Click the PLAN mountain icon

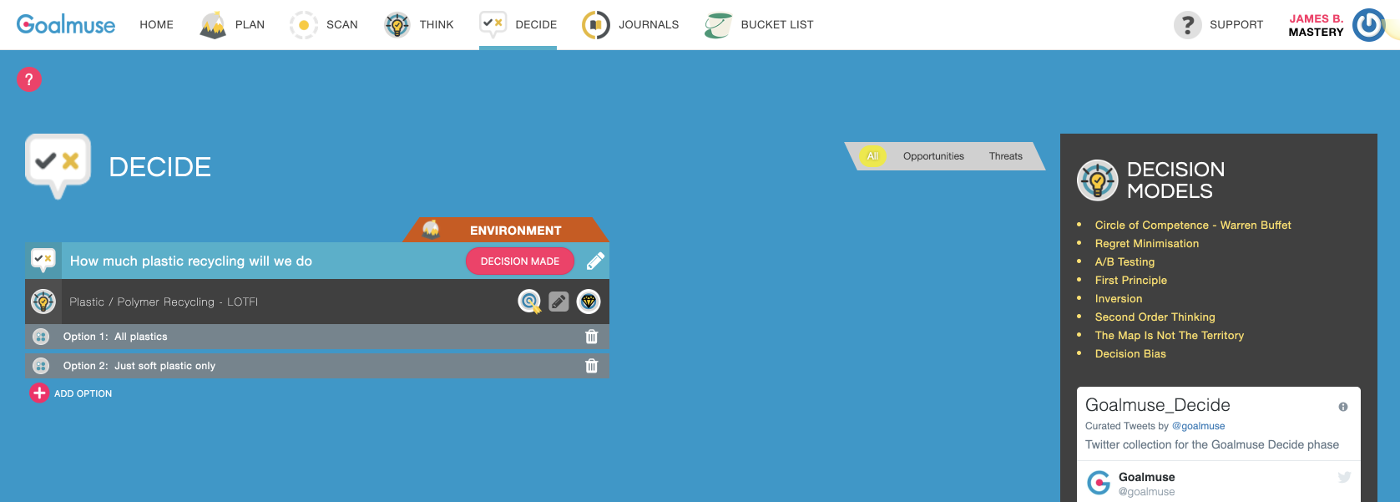point(213,25)
